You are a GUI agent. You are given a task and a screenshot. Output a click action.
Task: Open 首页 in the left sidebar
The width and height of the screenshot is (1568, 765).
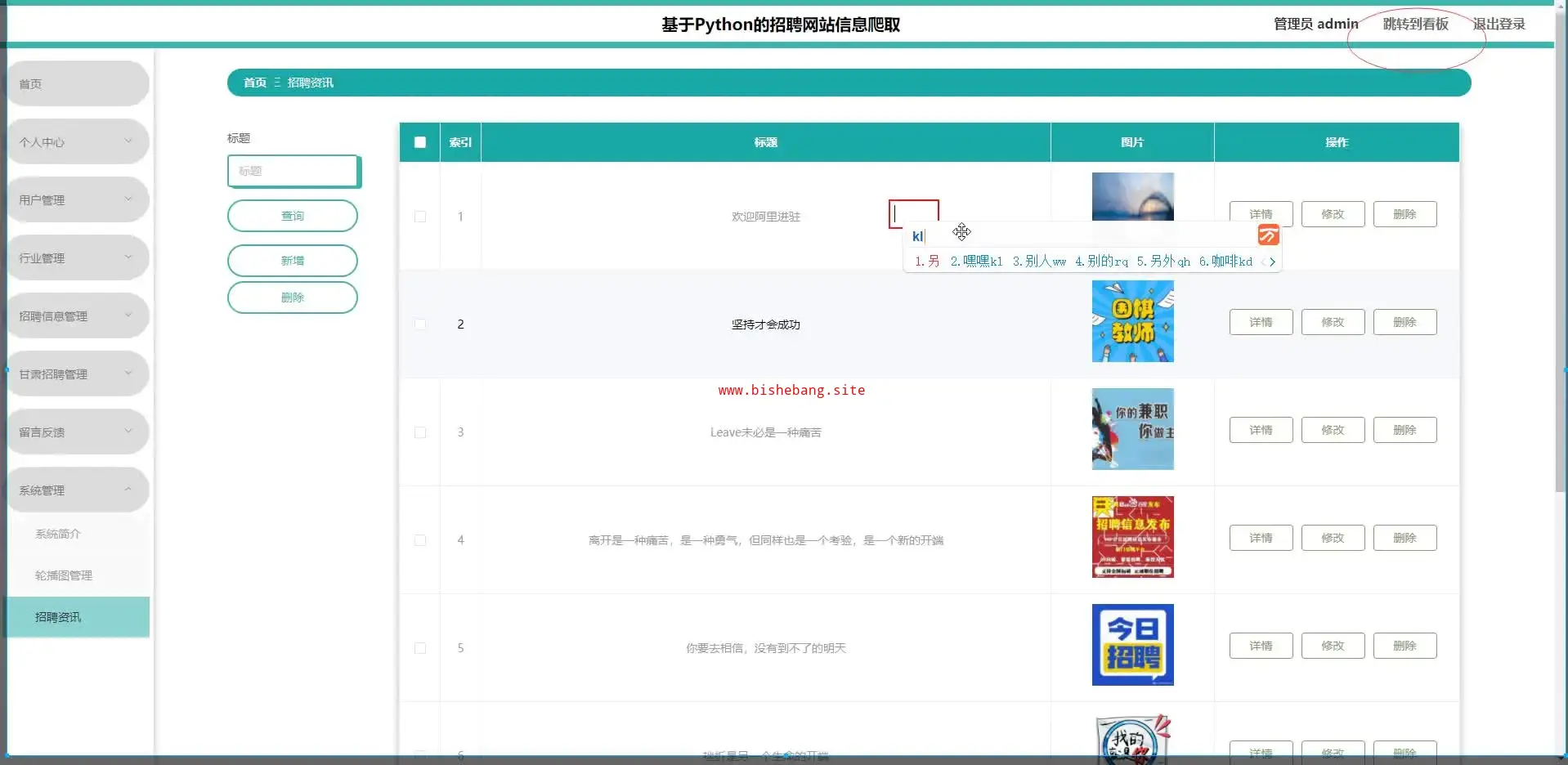(x=78, y=84)
